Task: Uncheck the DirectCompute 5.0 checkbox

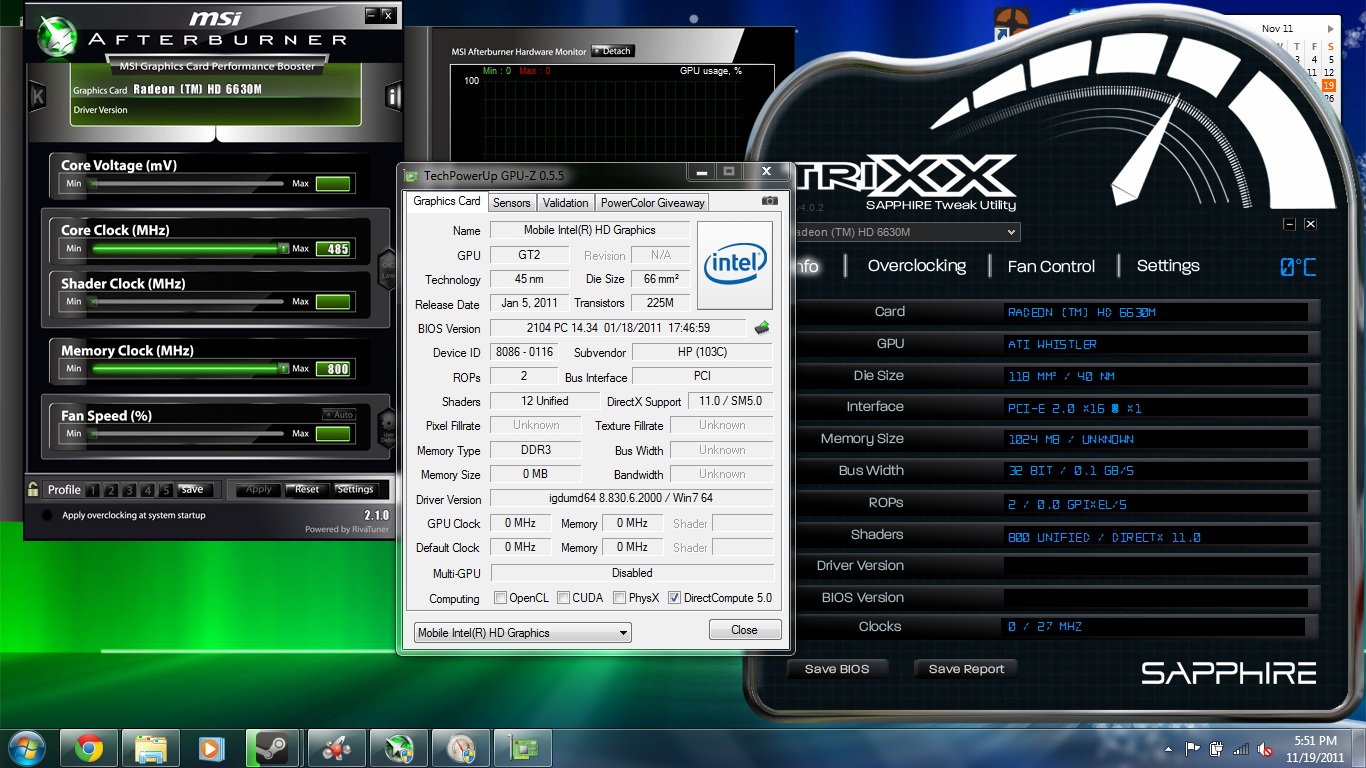Action: coord(674,598)
